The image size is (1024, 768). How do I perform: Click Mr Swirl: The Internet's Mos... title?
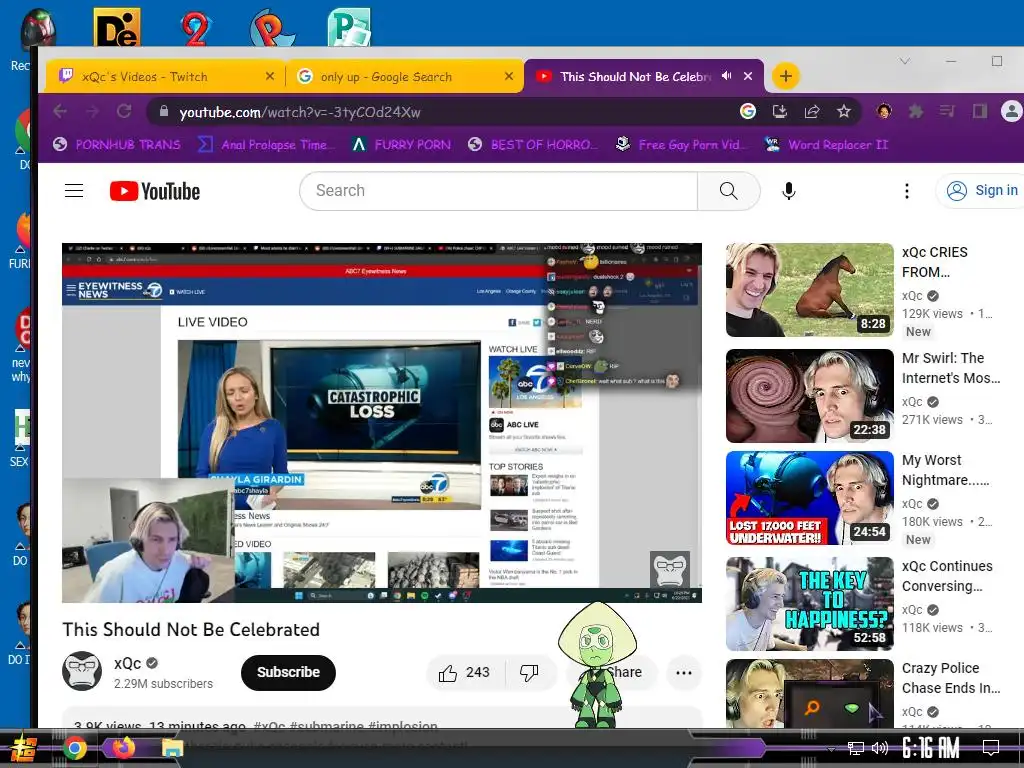[x=950, y=368]
